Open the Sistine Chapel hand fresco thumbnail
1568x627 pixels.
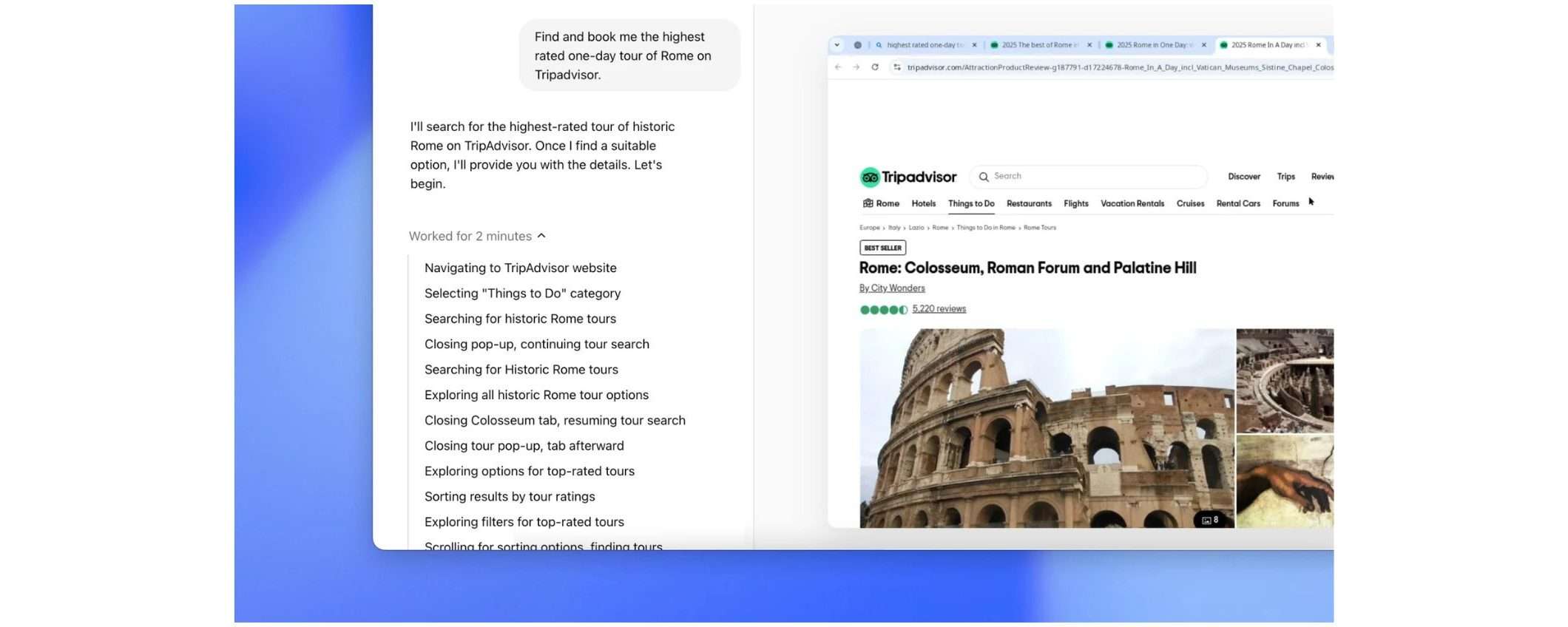click(1285, 481)
